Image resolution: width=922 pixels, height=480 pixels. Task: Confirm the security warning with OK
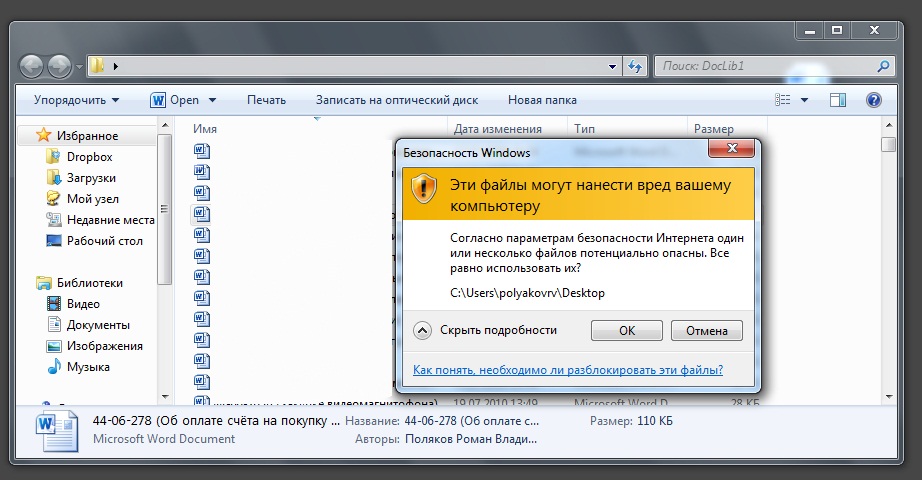[627, 331]
